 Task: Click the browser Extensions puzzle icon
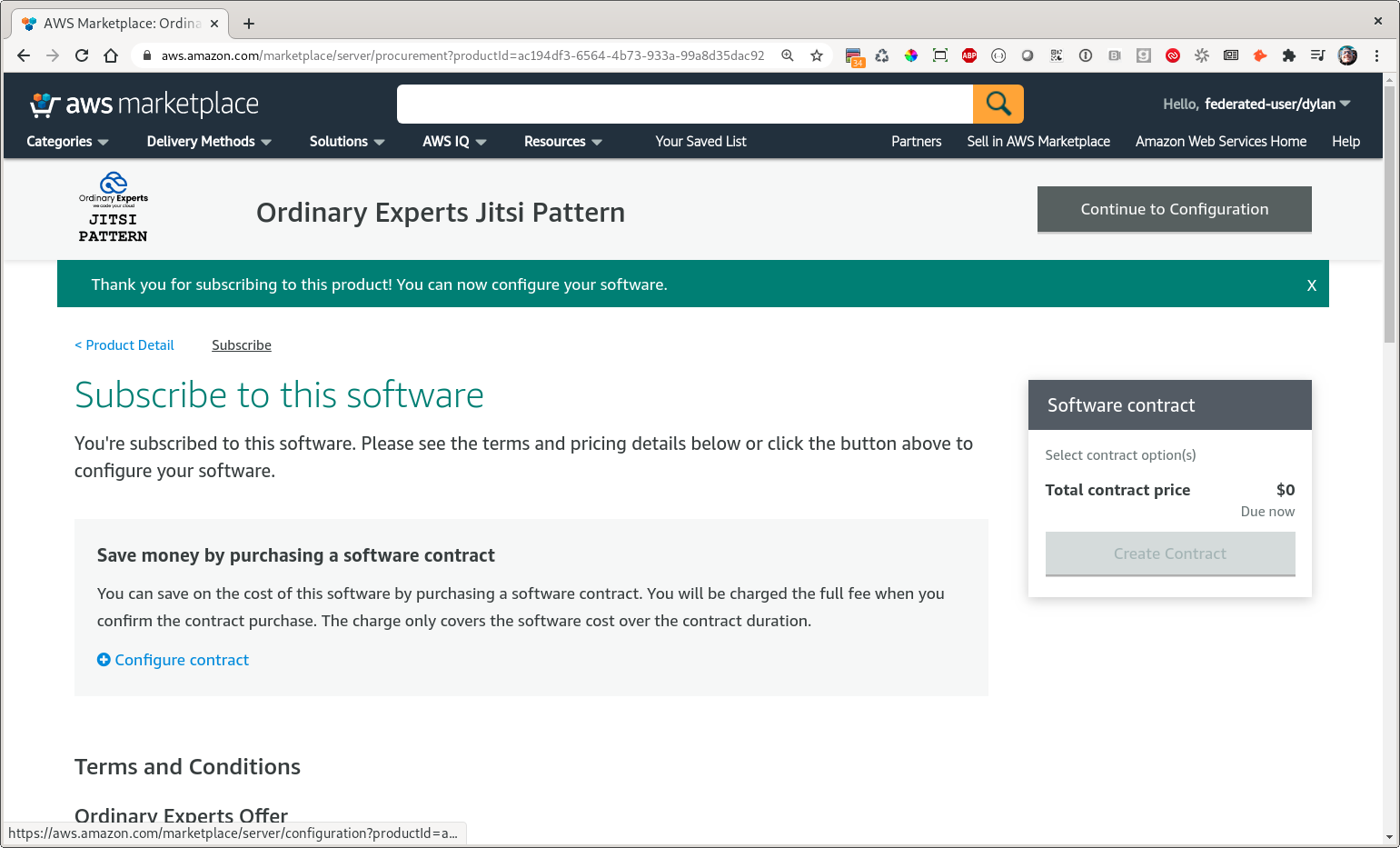(x=1288, y=55)
